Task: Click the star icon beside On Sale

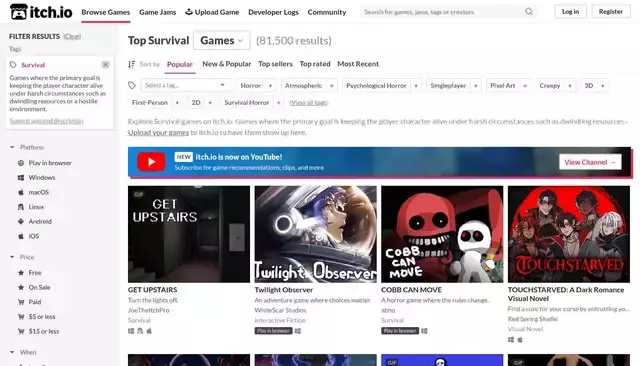Action: pyautogui.click(x=21, y=287)
